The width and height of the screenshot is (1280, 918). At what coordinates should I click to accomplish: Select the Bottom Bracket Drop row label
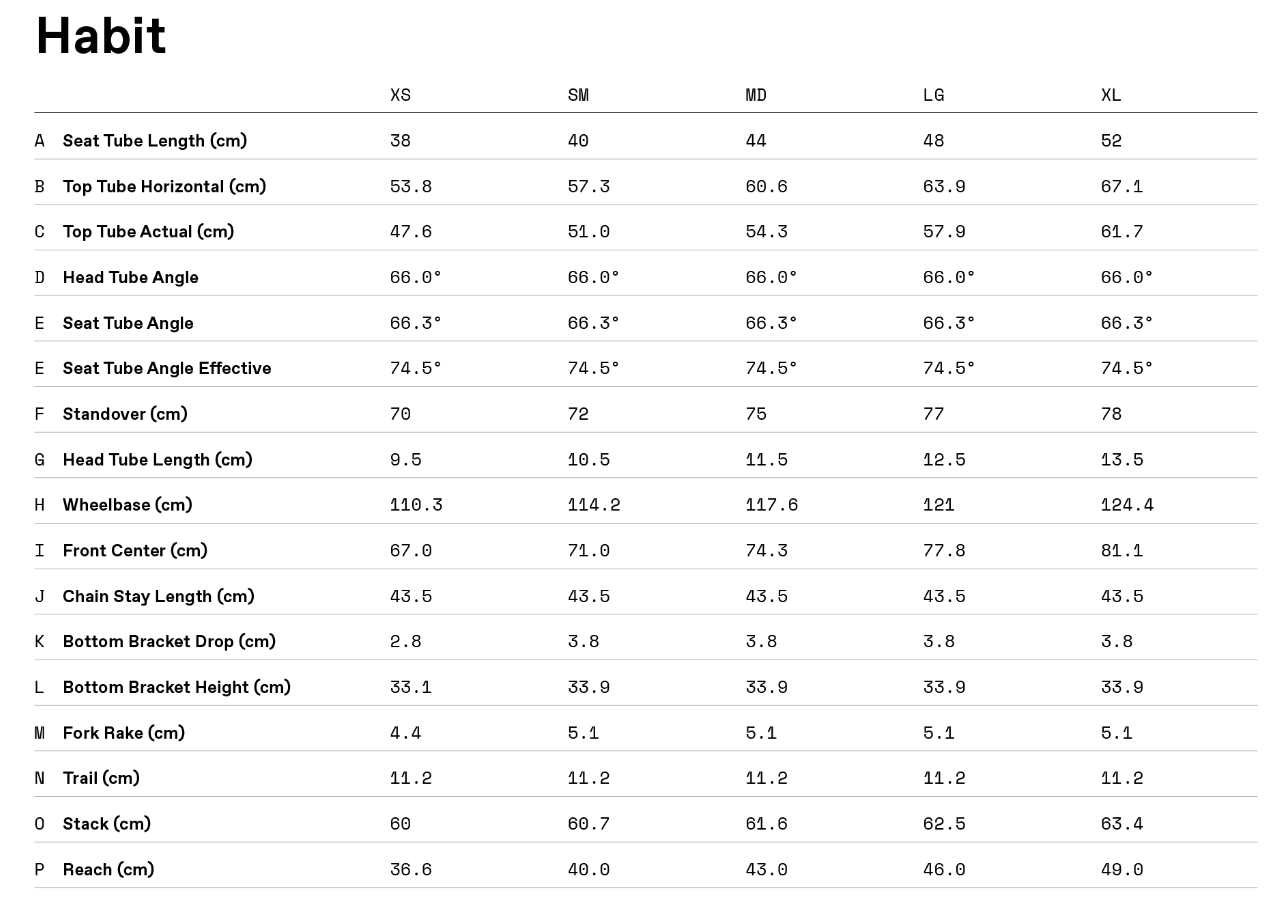click(x=169, y=641)
